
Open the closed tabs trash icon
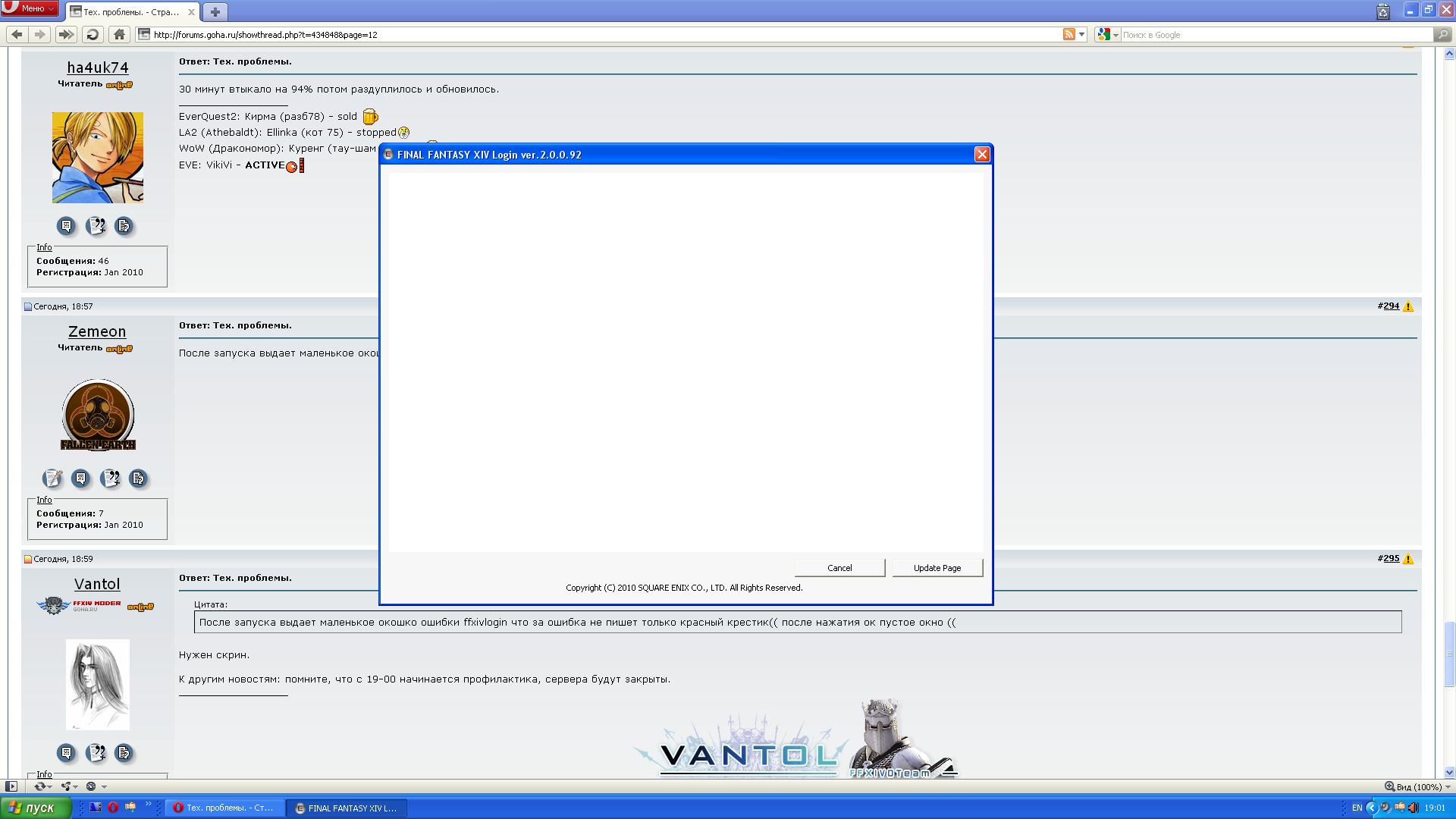pos(1382,11)
